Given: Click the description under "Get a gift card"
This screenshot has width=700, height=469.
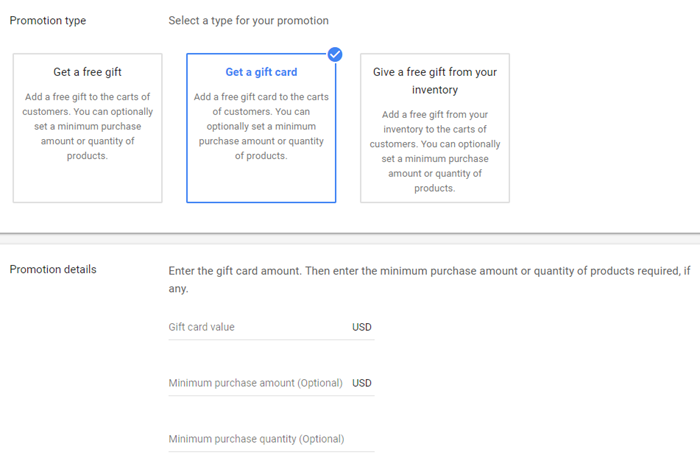Looking at the screenshot, I should click(261, 126).
